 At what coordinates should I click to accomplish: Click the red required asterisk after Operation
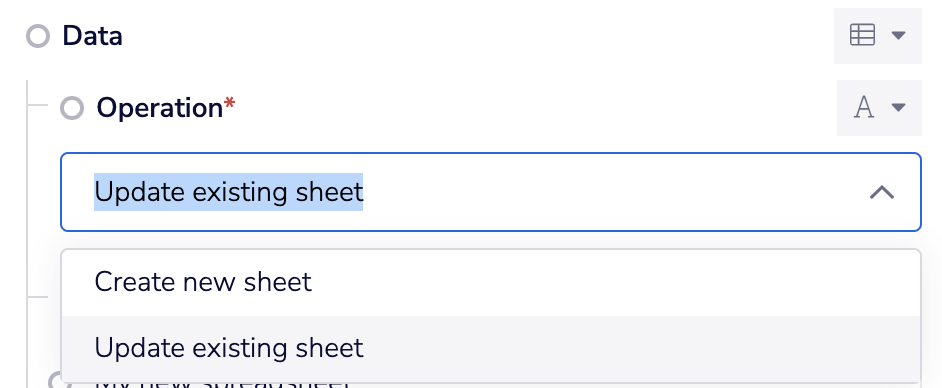(x=229, y=105)
